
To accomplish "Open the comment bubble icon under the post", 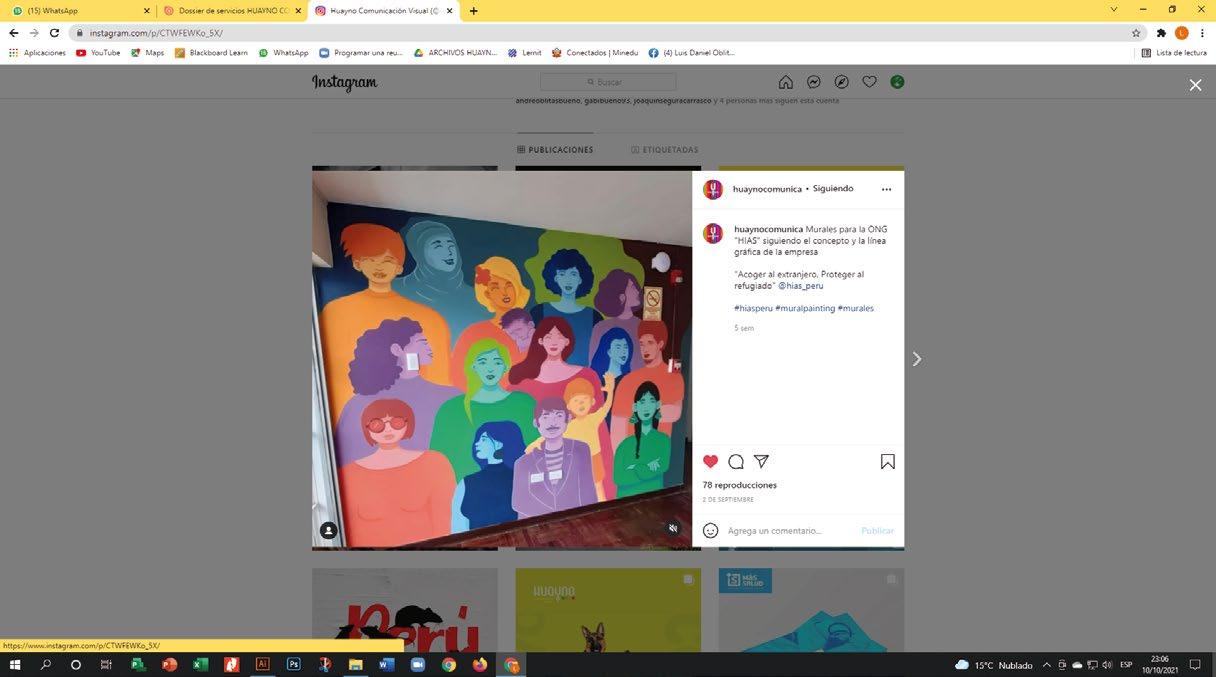I will tap(736, 461).
